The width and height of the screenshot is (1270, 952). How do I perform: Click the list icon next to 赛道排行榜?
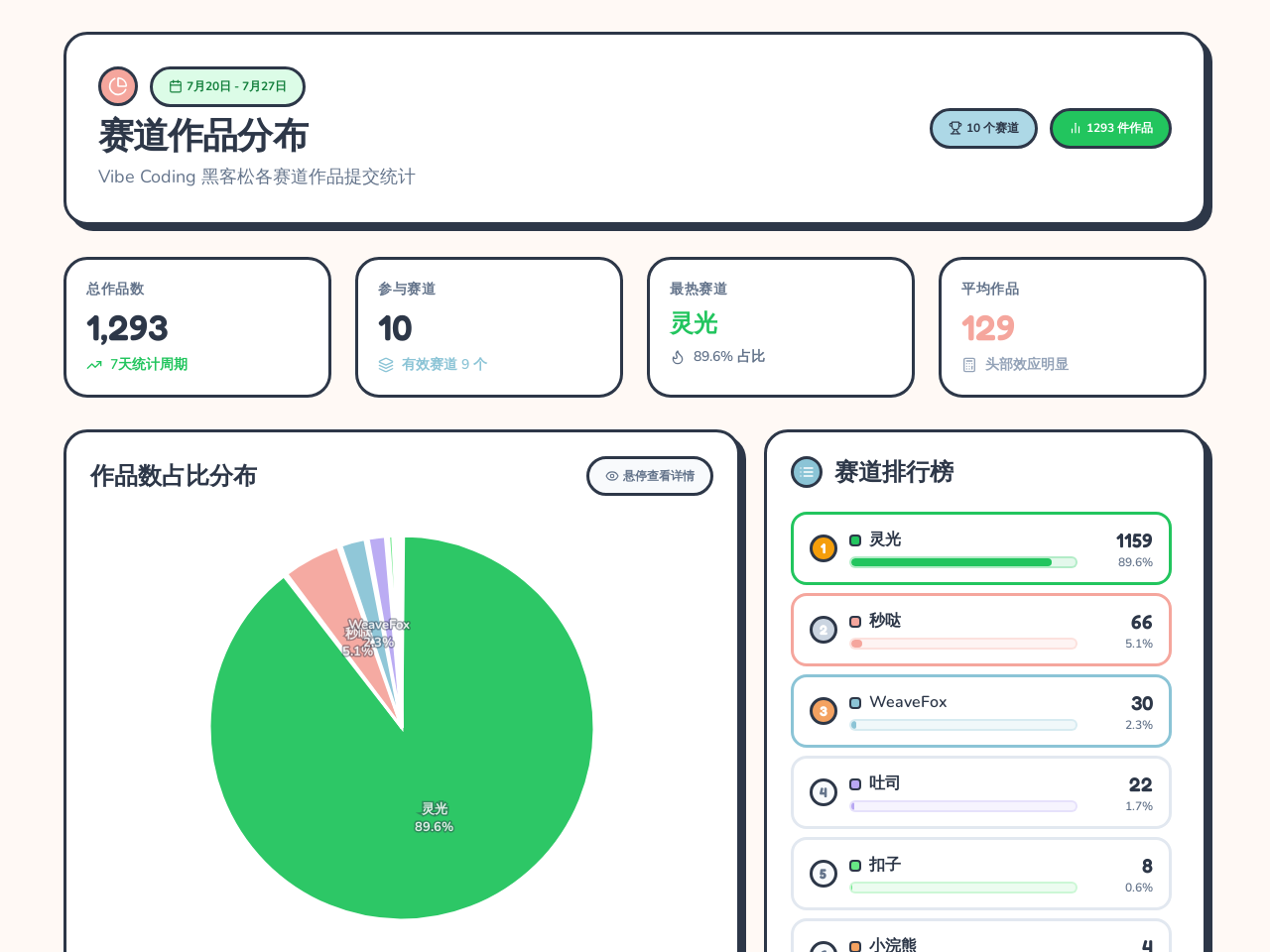[807, 472]
